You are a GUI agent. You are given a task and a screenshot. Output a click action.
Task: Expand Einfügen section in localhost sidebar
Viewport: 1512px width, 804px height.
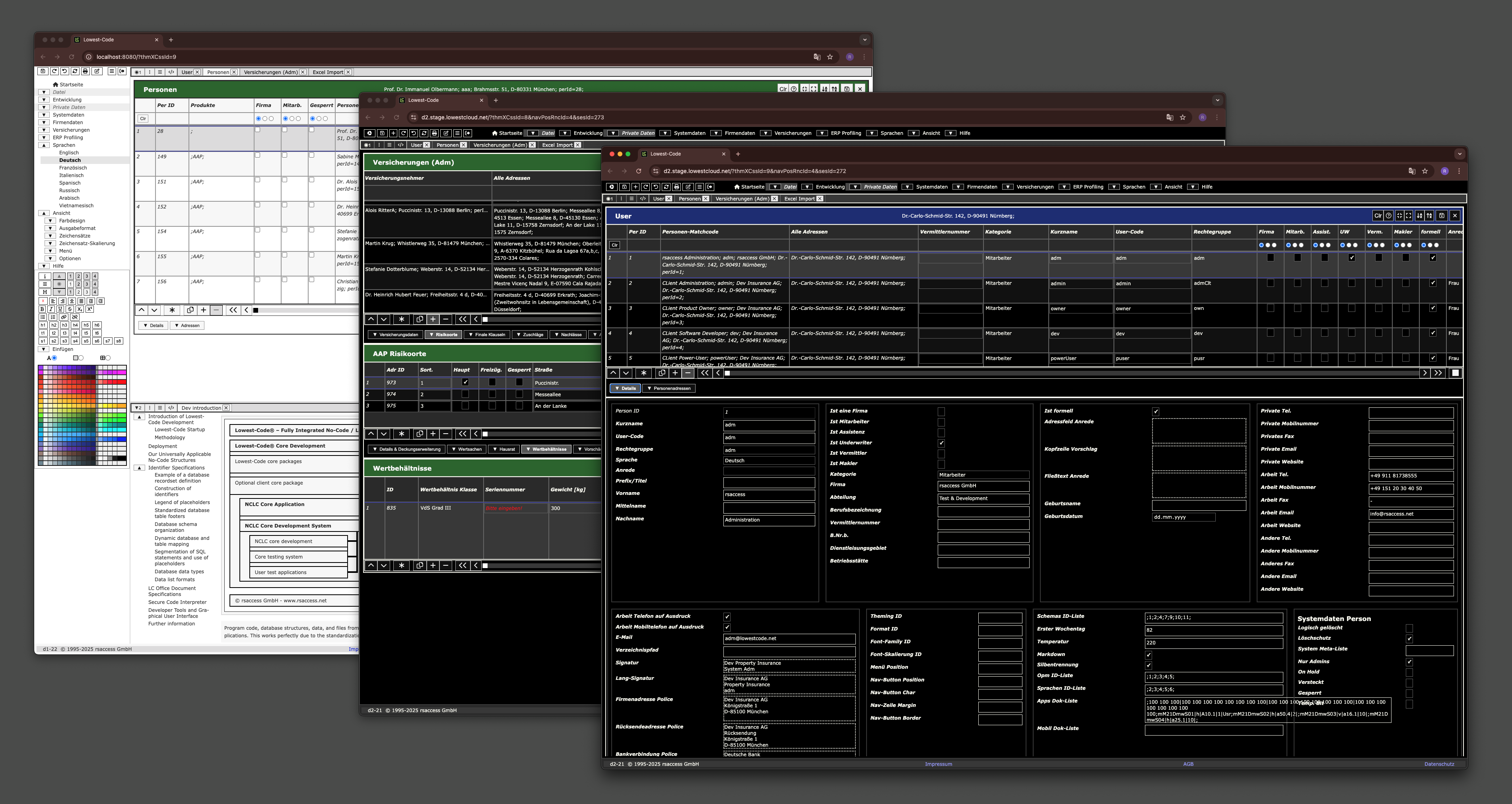coord(43,349)
